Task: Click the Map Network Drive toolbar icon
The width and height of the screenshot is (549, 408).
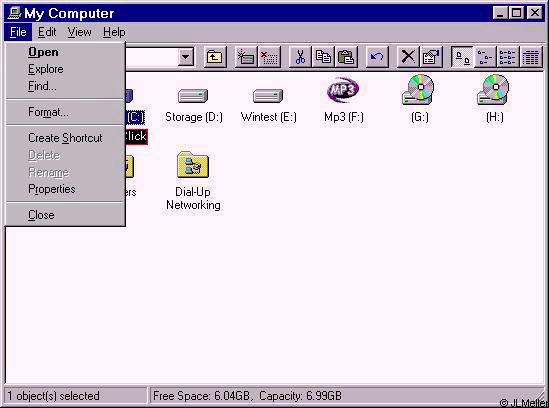Action: click(246, 57)
